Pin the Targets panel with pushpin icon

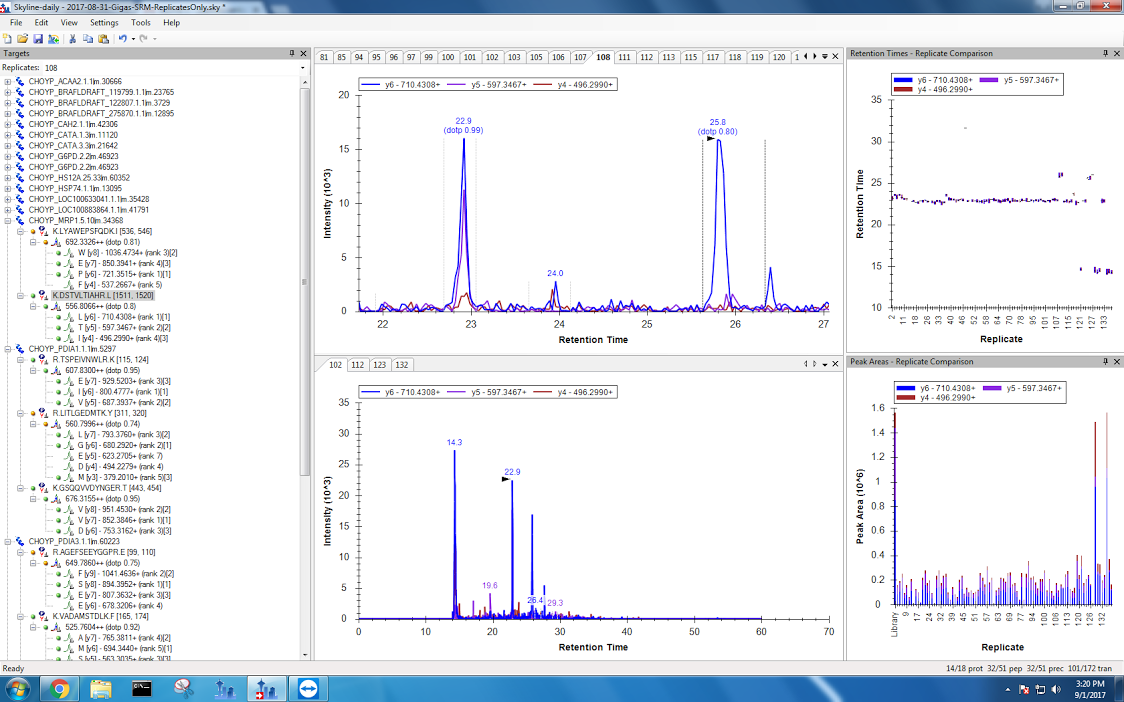point(292,53)
